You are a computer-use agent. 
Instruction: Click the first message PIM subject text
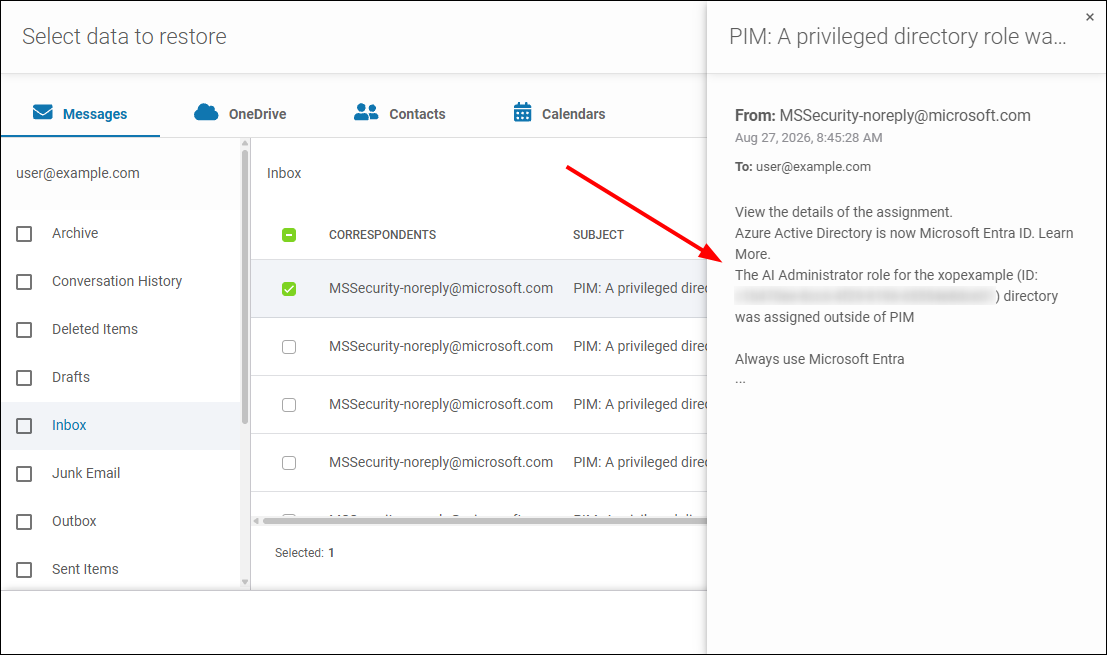click(640, 288)
